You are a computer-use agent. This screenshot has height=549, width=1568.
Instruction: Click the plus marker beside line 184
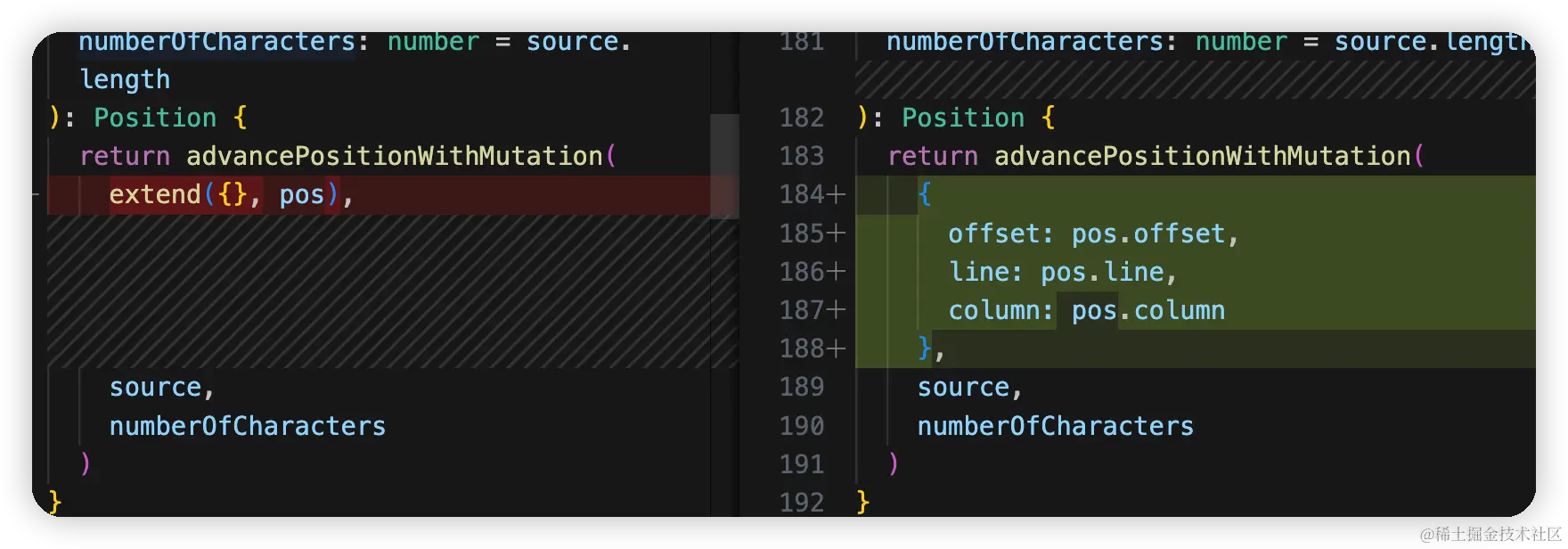[x=836, y=194]
